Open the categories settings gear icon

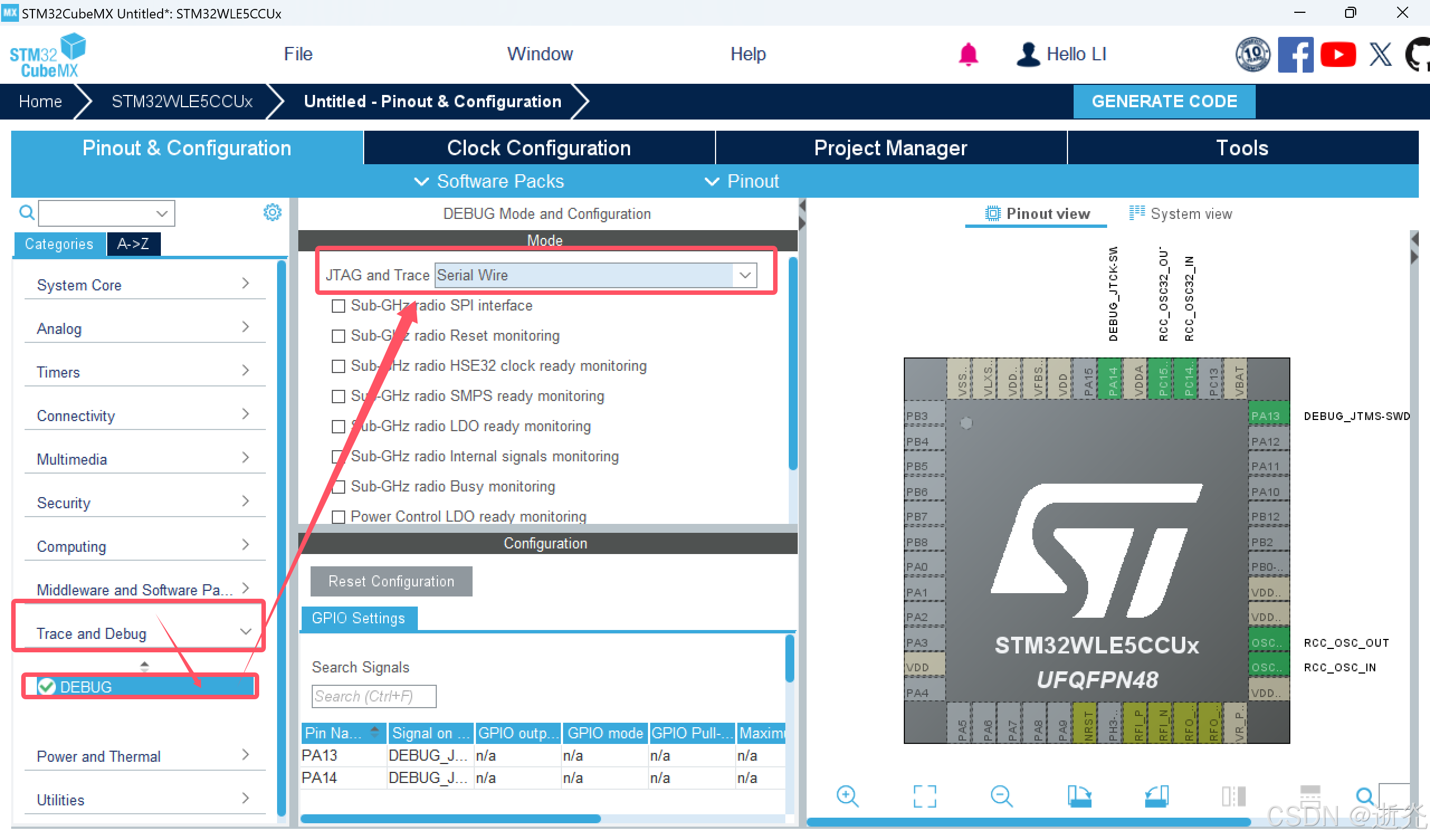coord(273,212)
